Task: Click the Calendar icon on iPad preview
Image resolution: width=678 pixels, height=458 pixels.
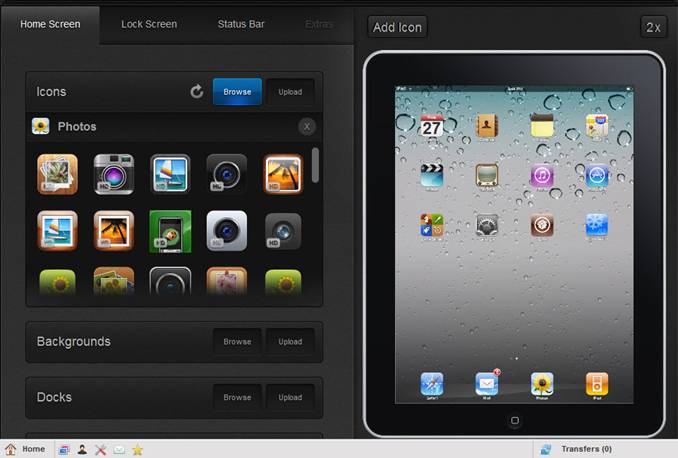Action: point(432,126)
